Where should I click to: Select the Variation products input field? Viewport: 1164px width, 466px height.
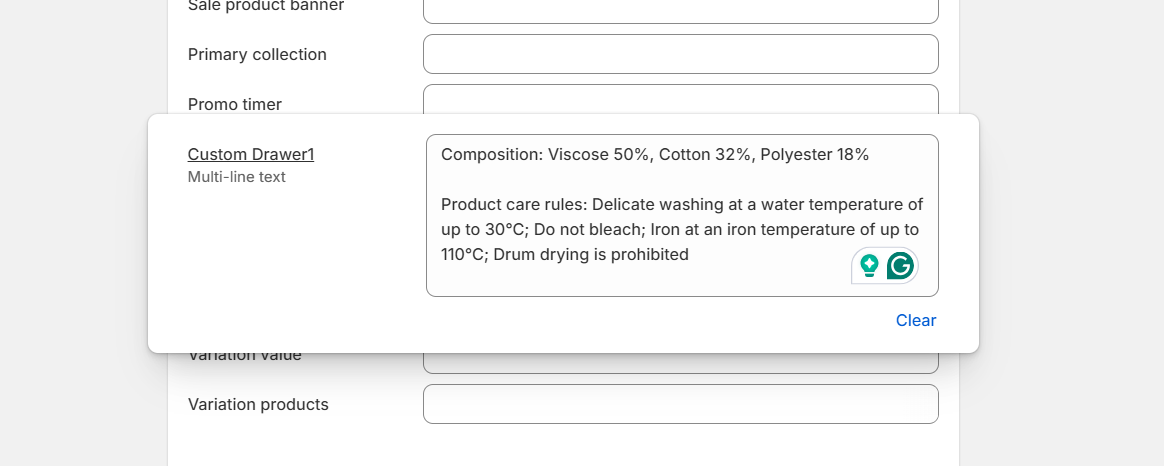coord(680,404)
